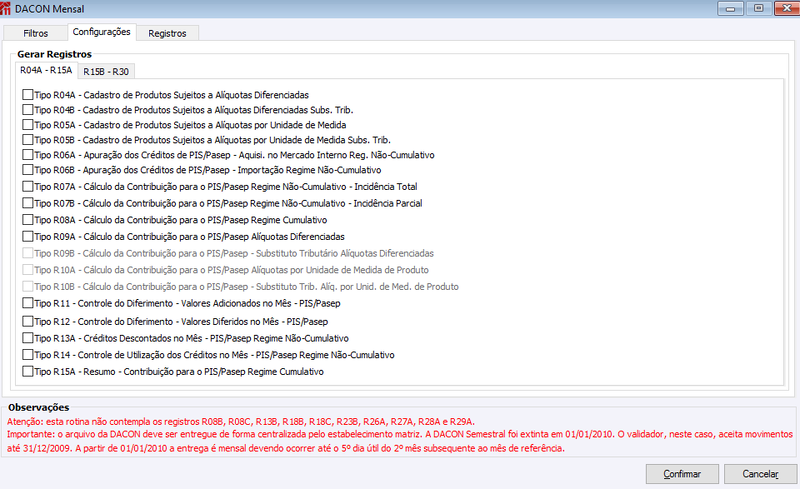Maximize the DACON Mensal window
The height and width of the screenshot is (489, 800).
pyautogui.click(x=759, y=9)
